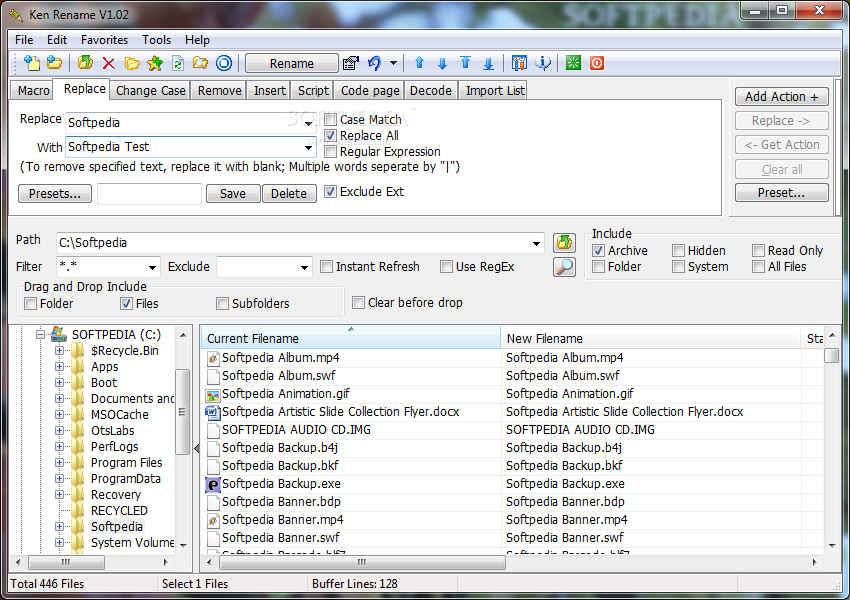Click the red X remove icon
850x600 pixels.
click(x=108, y=63)
